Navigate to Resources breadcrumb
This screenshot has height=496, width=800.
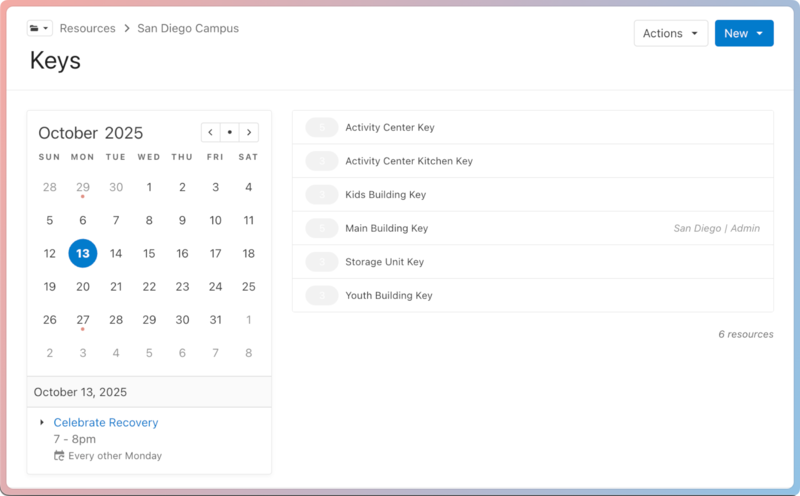(x=87, y=29)
